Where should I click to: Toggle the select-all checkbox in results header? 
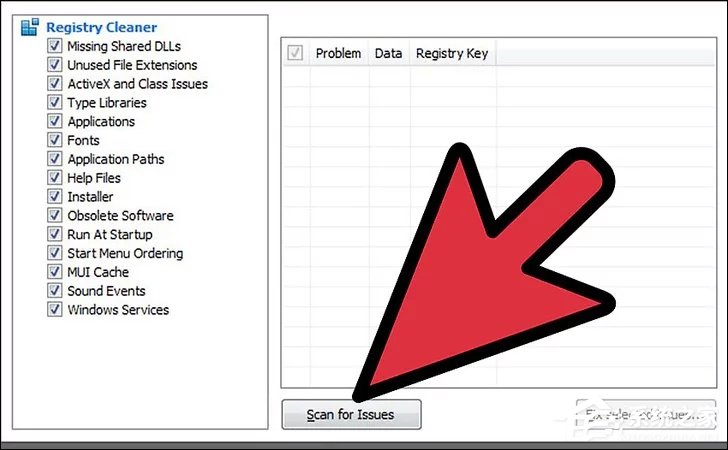pyautogui.click(x=295, y=52)
